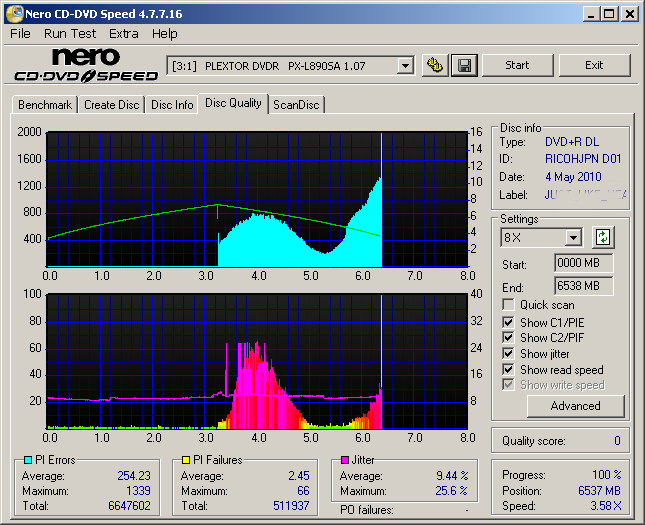Open the Extra menu

click(x=124, y=33)
